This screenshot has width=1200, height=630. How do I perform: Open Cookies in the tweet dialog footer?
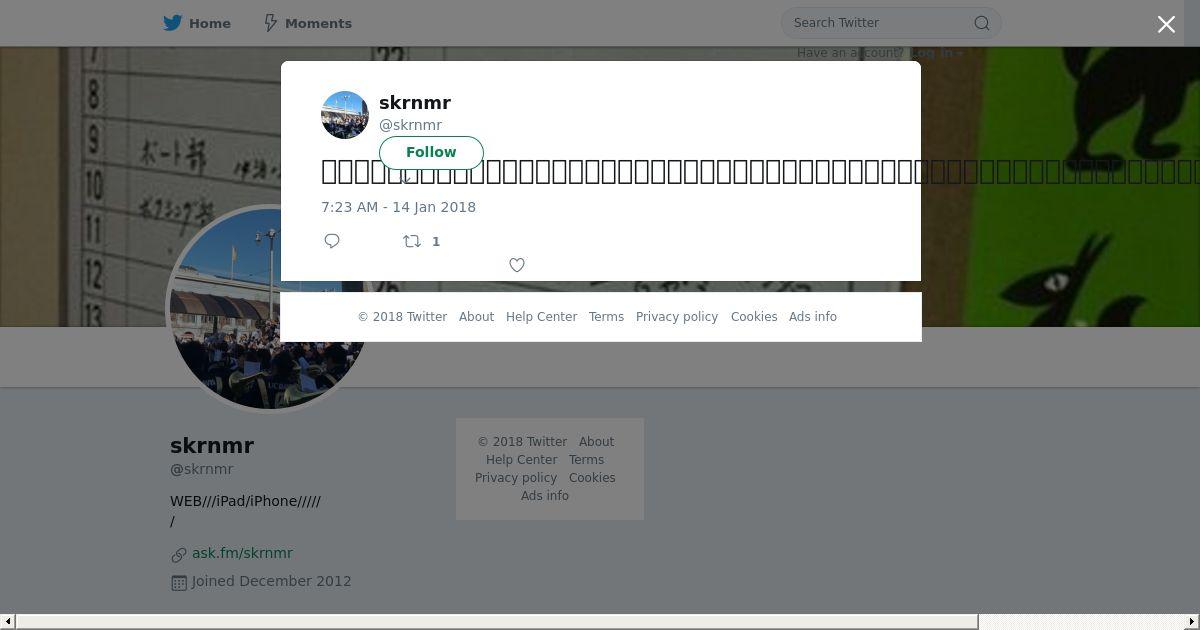click(x=754, y=317)
